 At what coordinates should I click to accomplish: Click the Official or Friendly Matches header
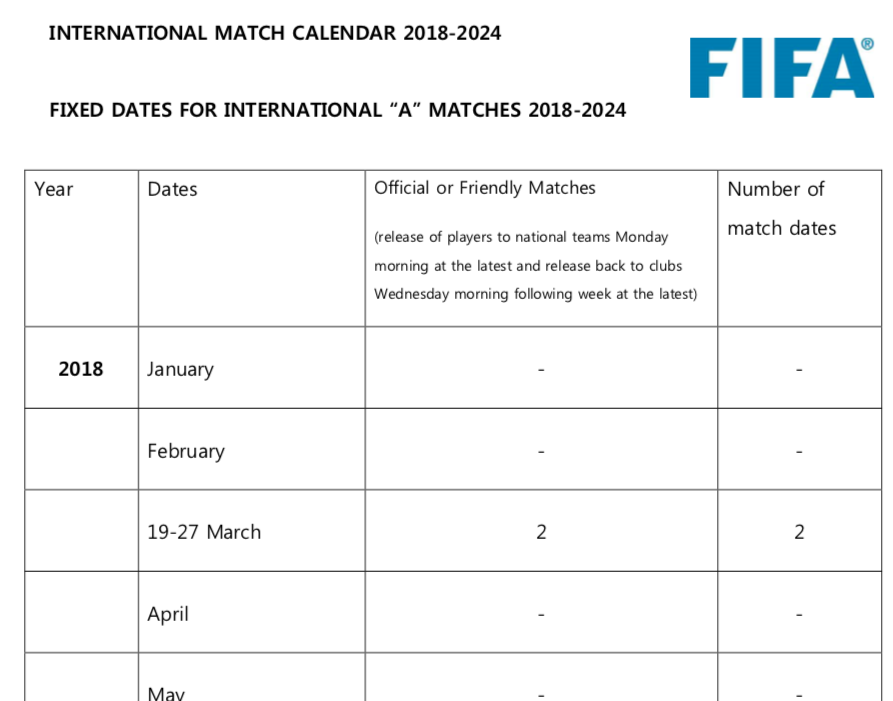pos(485,188)
